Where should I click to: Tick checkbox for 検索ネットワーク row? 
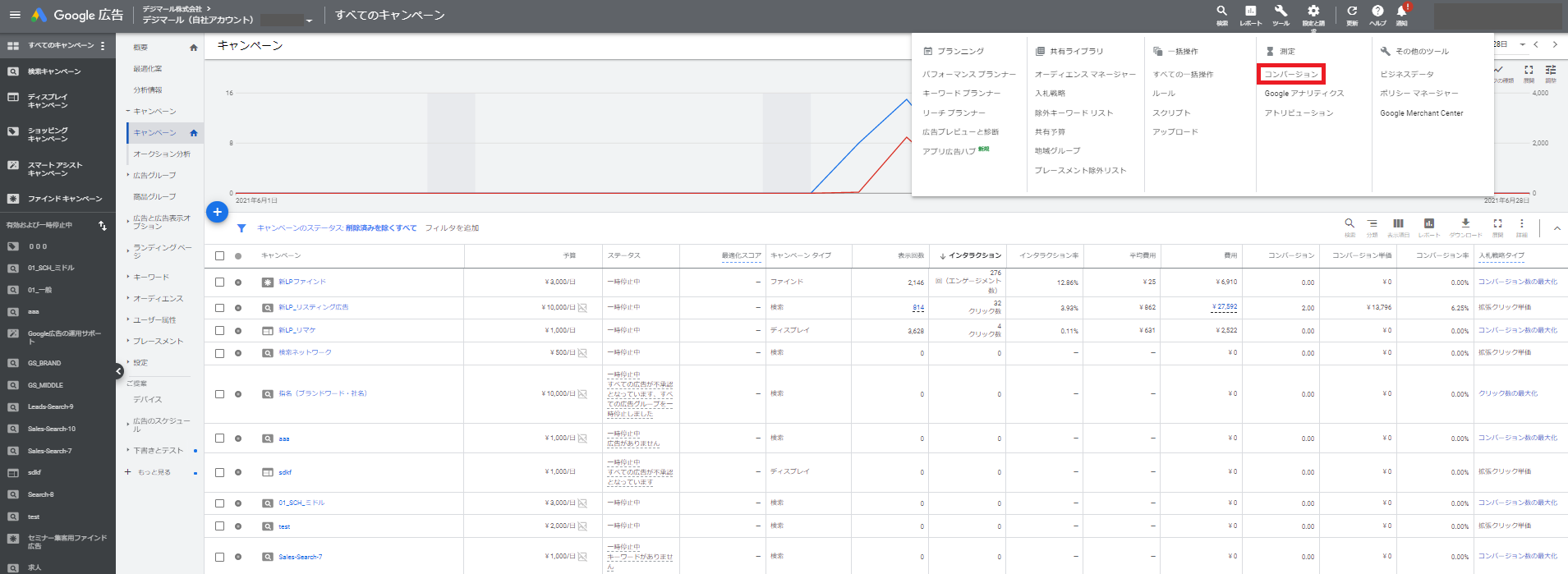[219, 353]
